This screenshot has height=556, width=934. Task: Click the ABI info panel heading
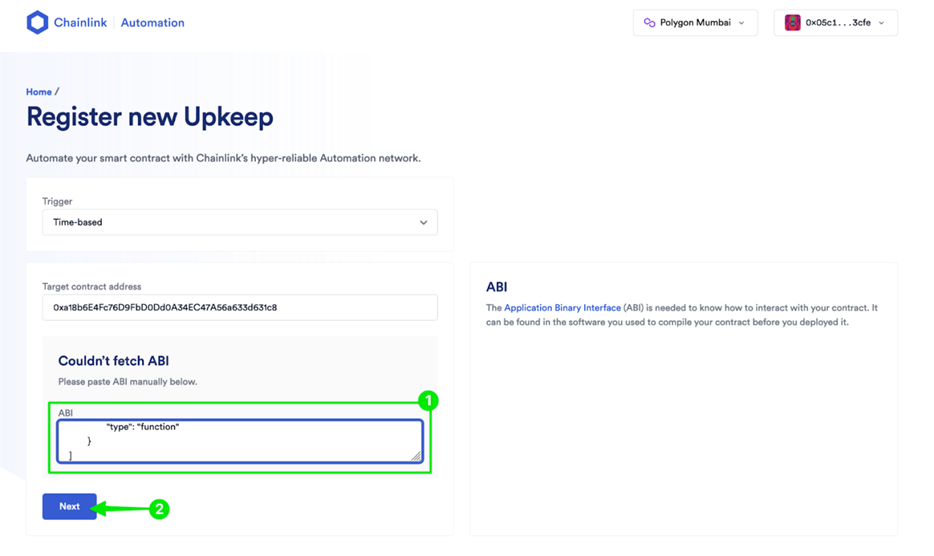(497, 287)
